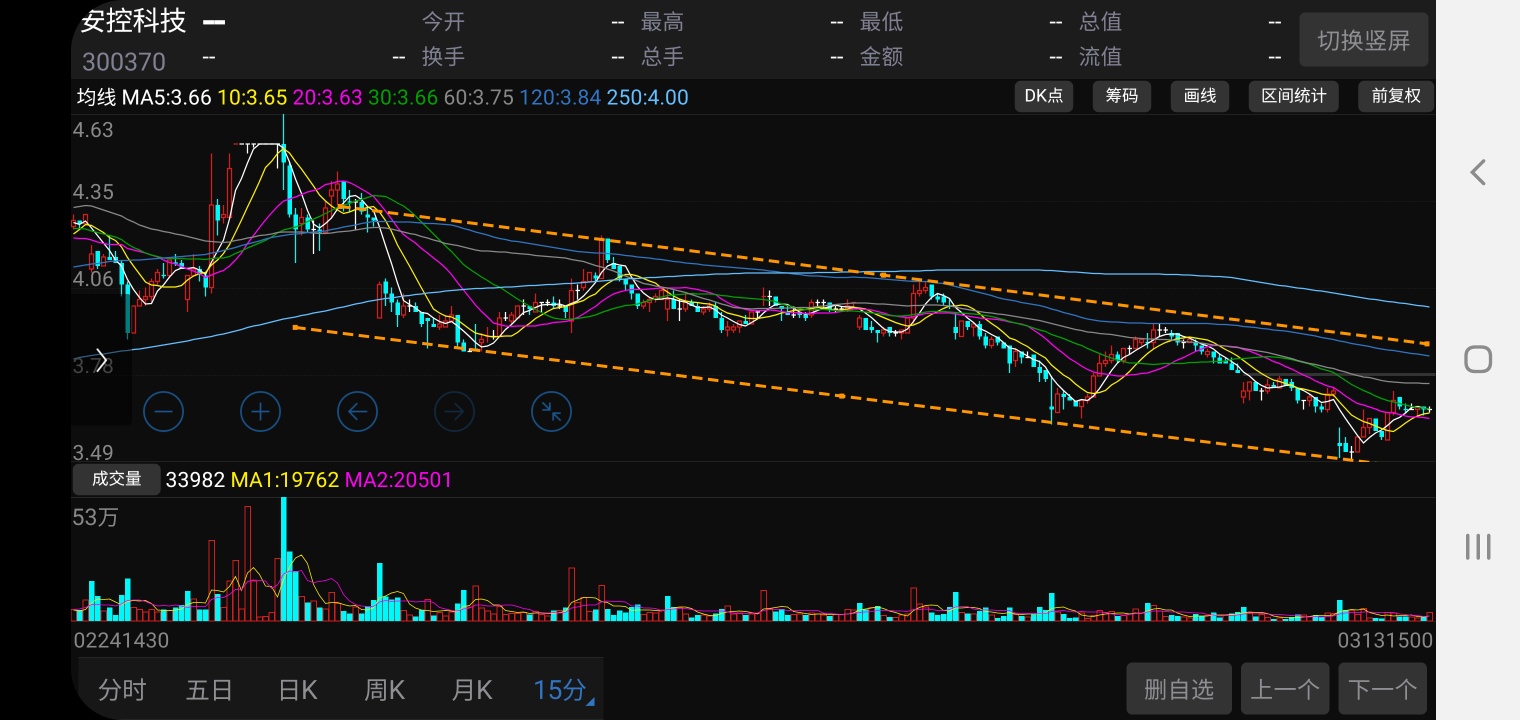Switch to portrait with 切换竖屏 button
Viewport: 1520px width, 720px height.
point(1364,40)
